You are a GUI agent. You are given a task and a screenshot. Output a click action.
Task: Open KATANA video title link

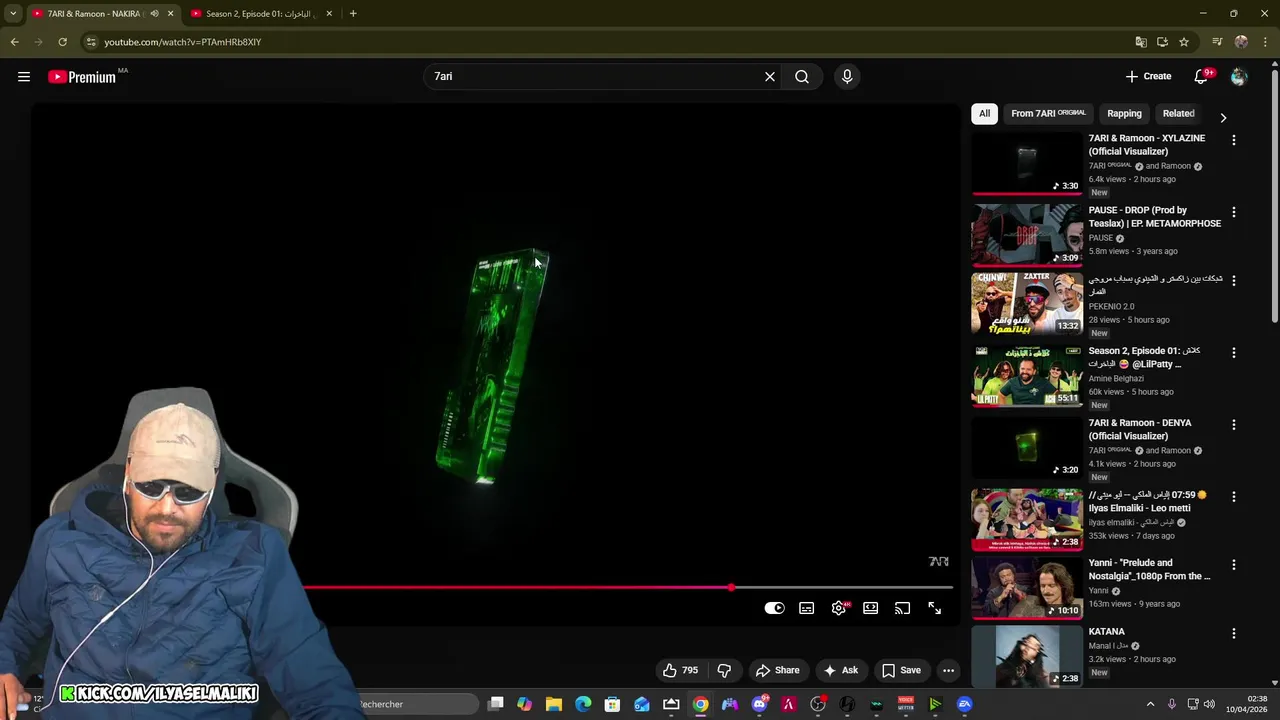click(1106, 632)
